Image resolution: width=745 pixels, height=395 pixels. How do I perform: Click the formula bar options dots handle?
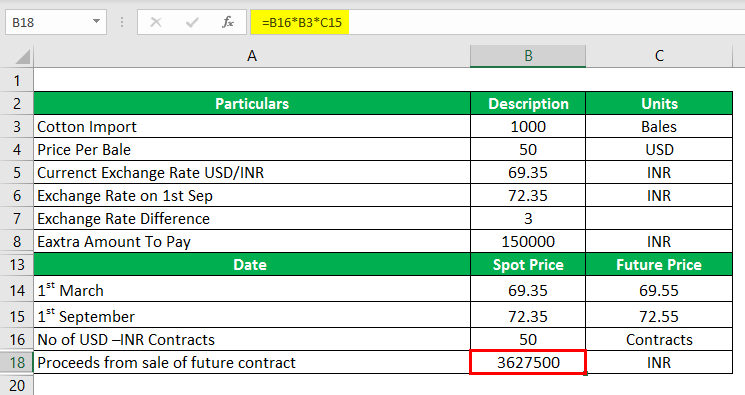[122, 22]
